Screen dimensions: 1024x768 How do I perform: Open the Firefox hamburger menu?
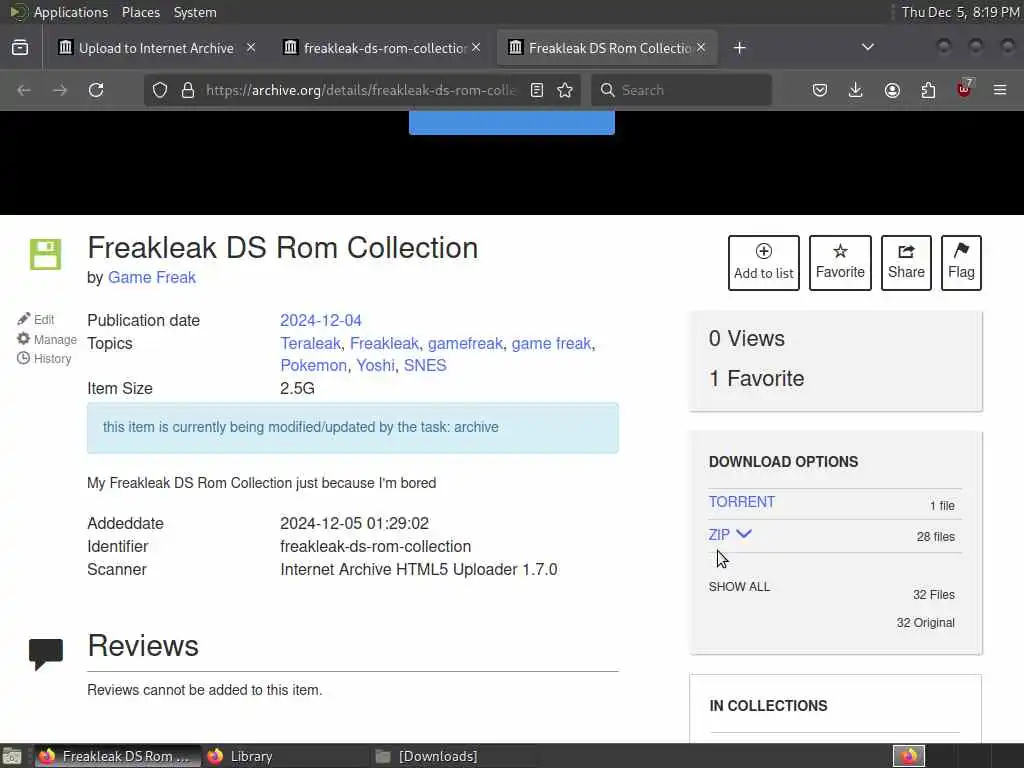1000,90
